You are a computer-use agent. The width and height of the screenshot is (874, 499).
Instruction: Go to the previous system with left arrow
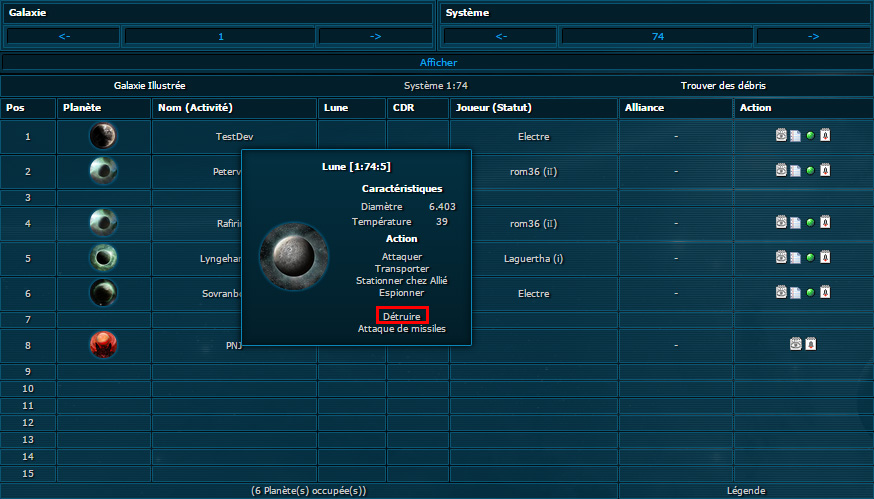coord(501,36)
